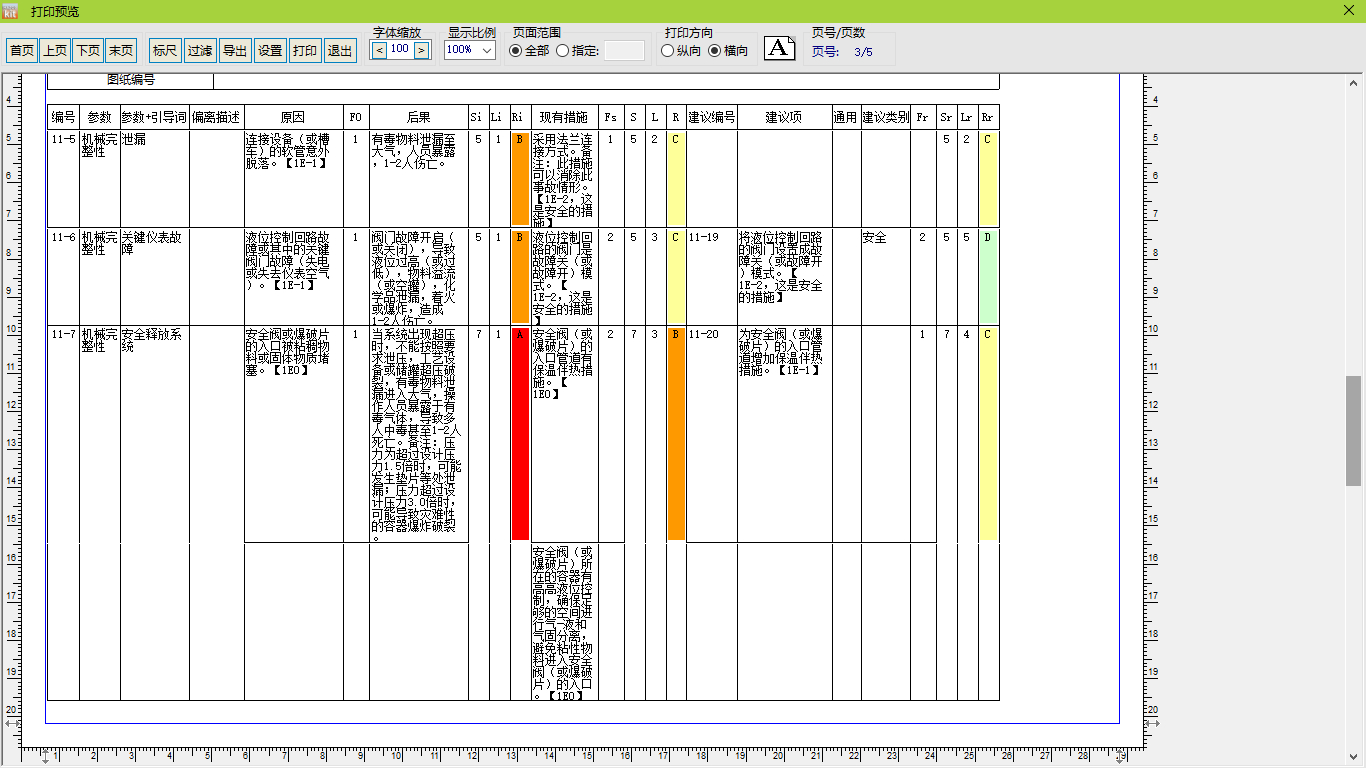Viewport: 1366px width, 768px height.
Task: Click the green D risk cell in row 11-6
Action: [988, 275]
